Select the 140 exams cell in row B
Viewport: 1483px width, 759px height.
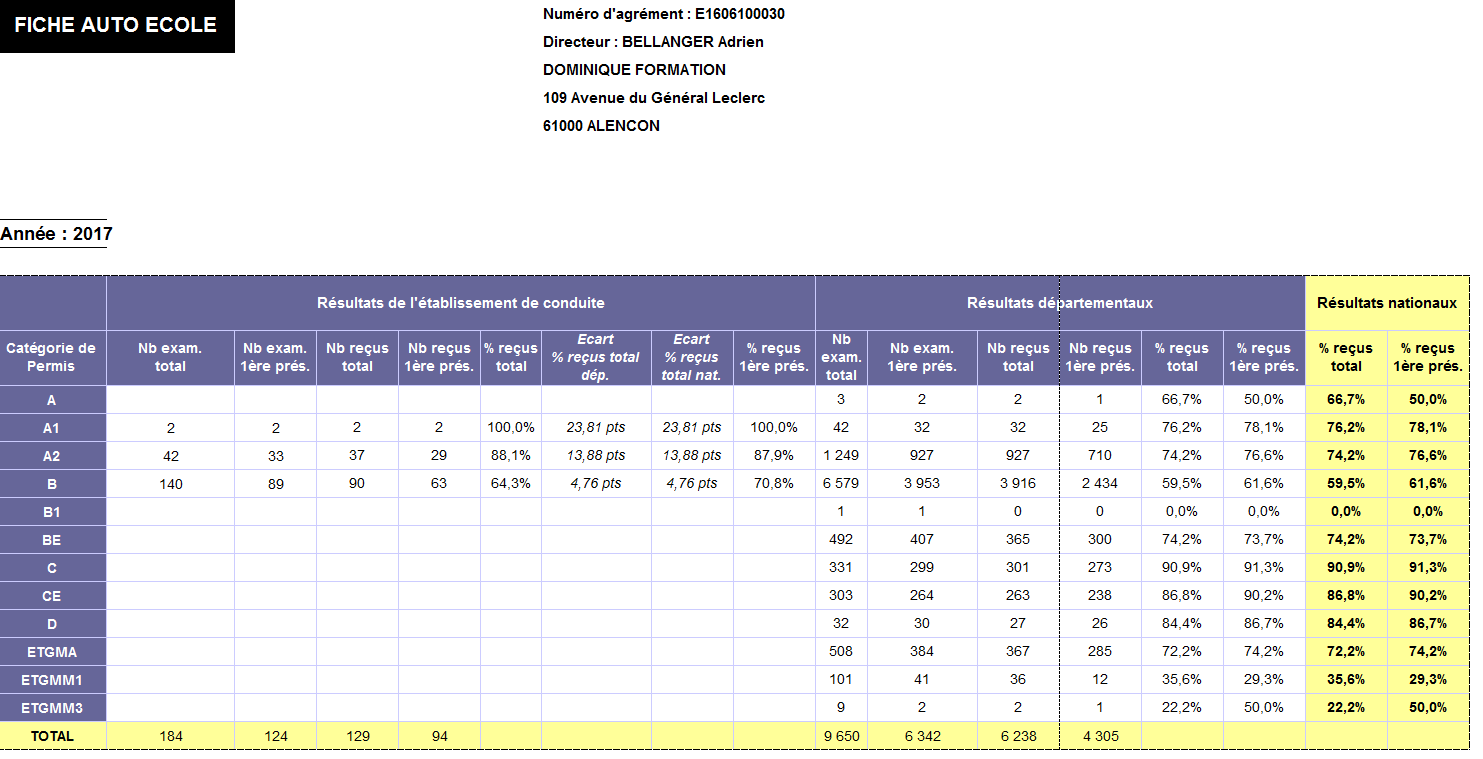(170, 484)
